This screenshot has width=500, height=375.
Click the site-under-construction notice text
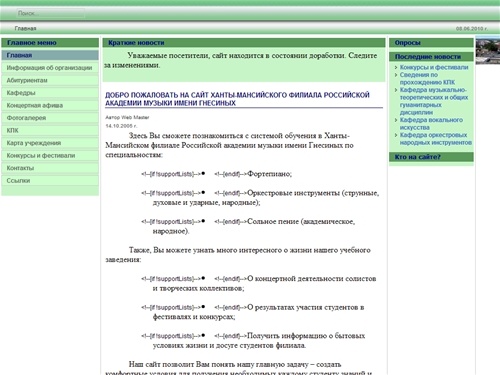pos(240,60)
